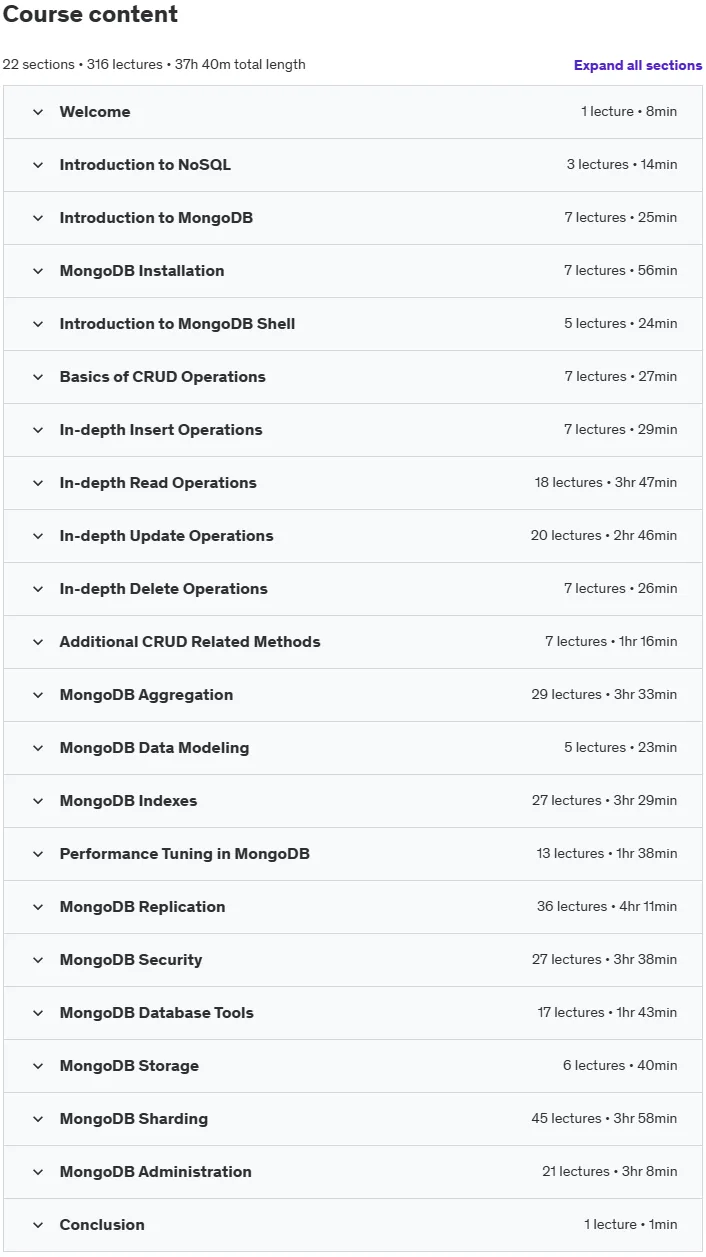Expand Introduction to NoSQL chevron
The image size is (706, 1257).
coord(38,165)
